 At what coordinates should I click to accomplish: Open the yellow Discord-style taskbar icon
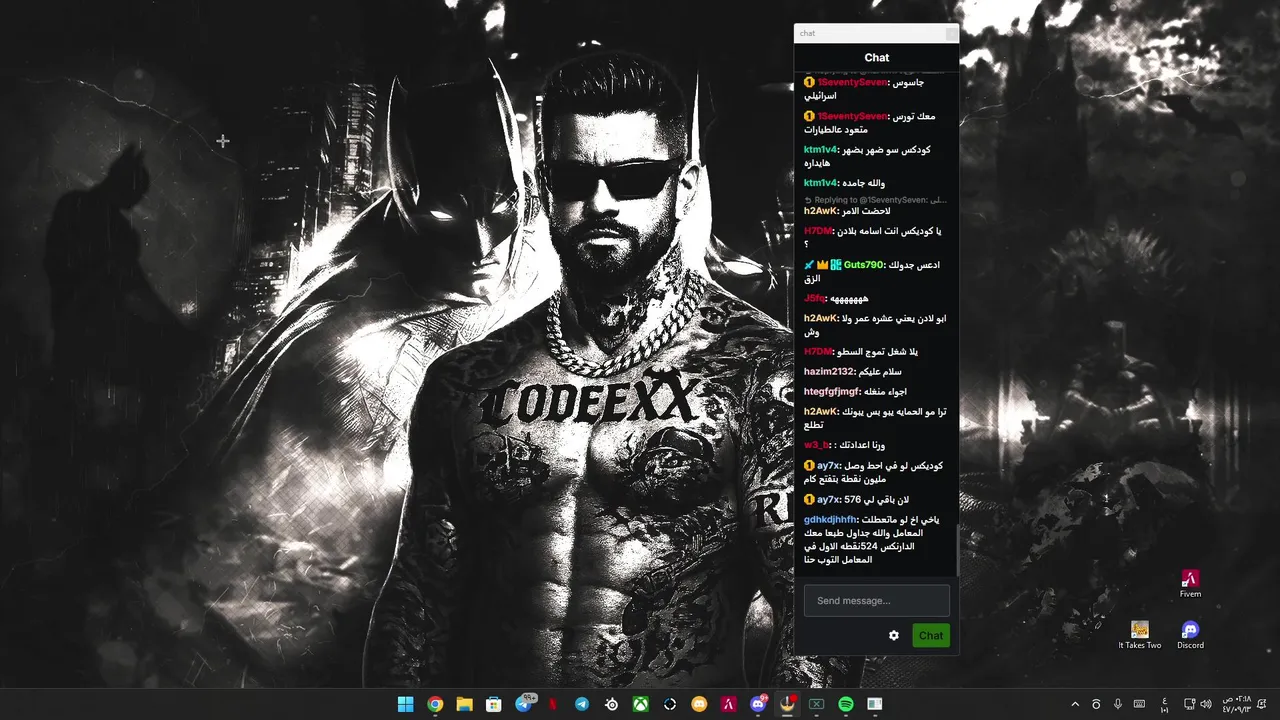point(699,704)
